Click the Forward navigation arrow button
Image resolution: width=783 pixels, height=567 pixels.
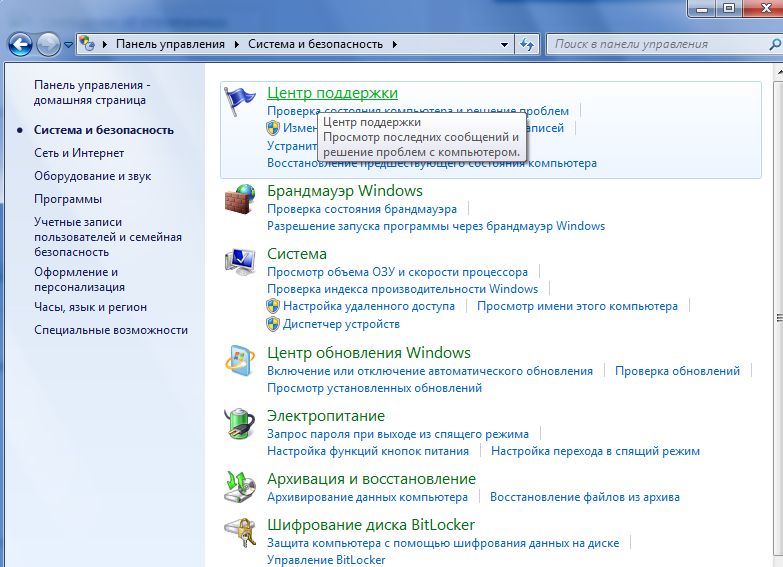(x=48, y=44)
